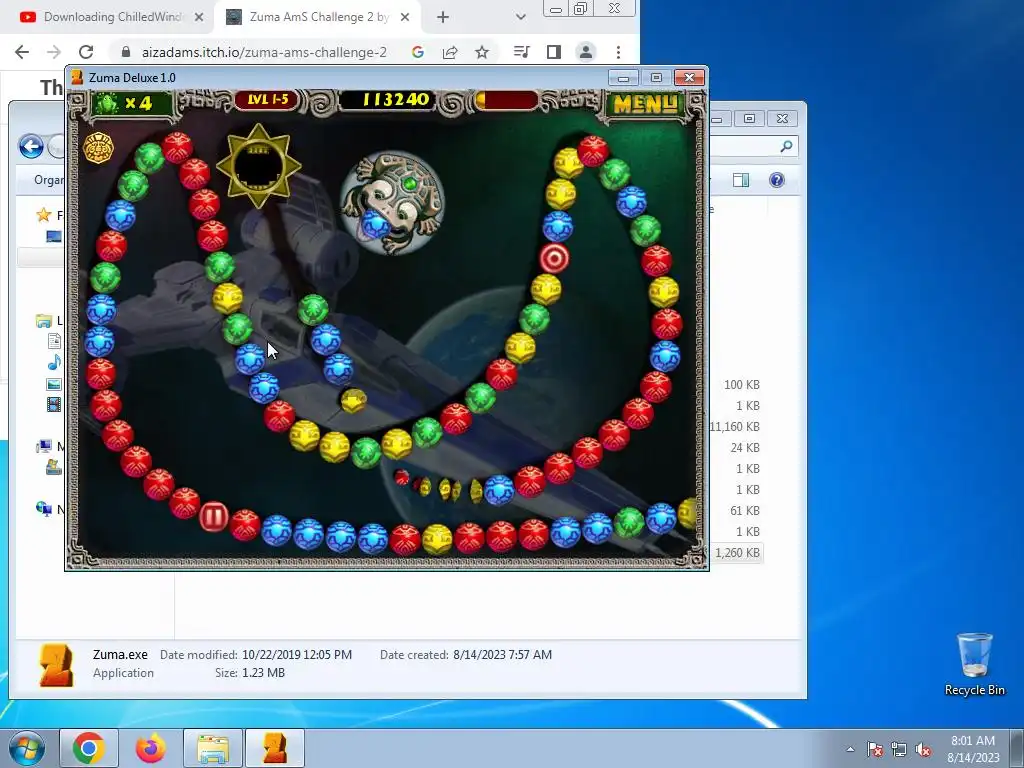Open Firefox from the taskbar
Screen dimensions: 1024x768
151,748
